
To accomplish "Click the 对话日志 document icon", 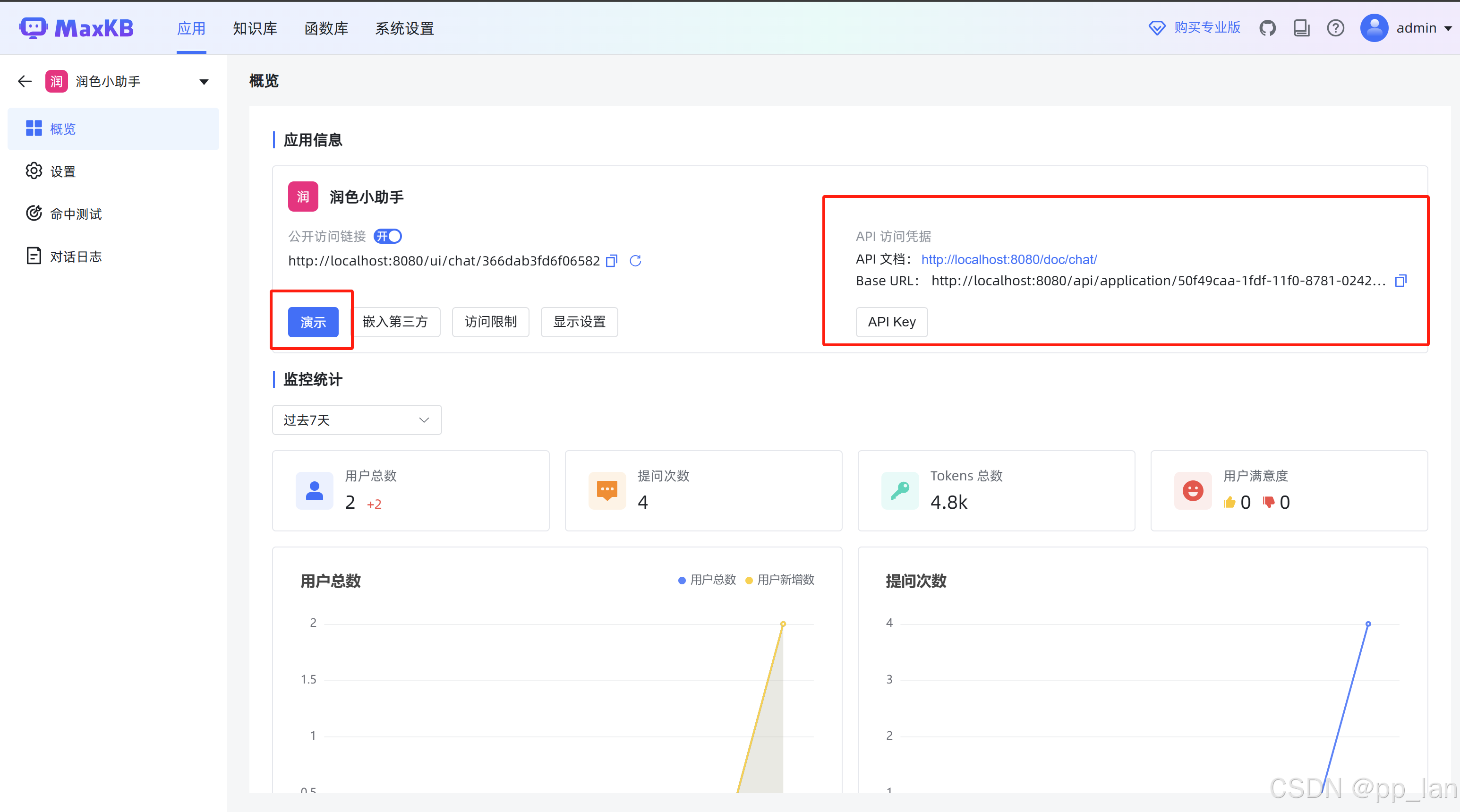I will 34,256.
